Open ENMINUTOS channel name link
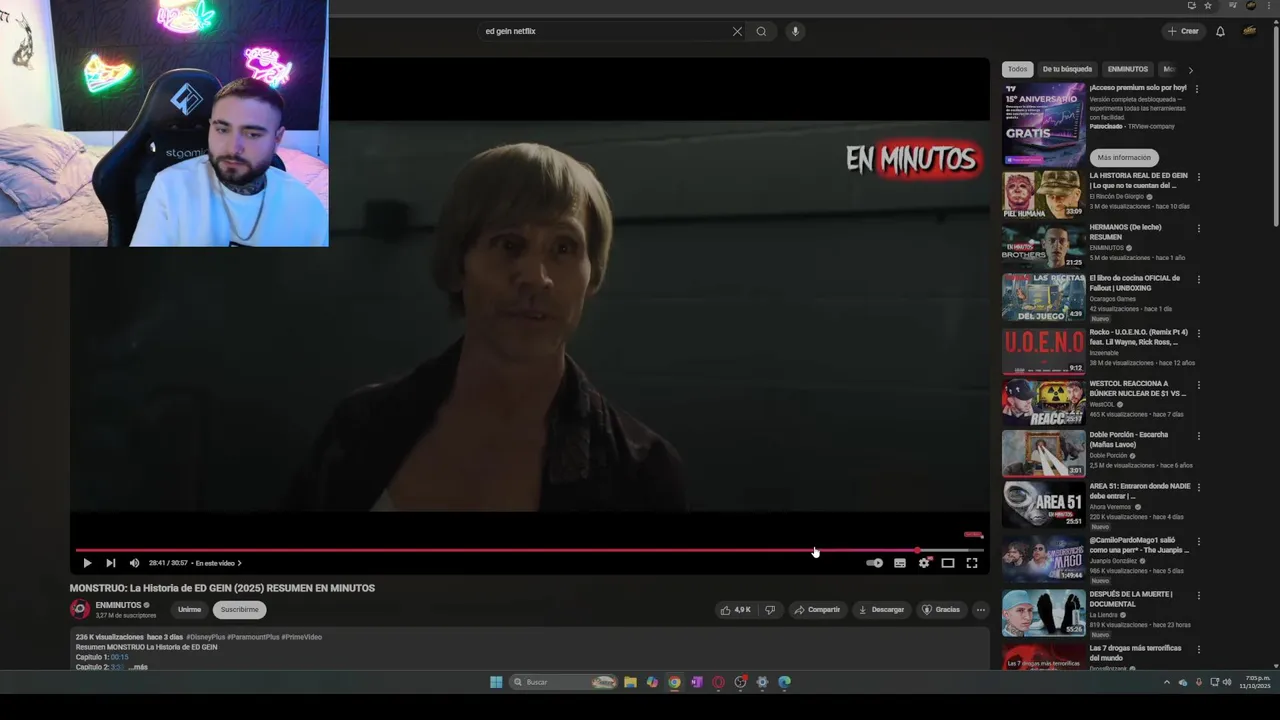The width and height of the screenshot is (1280, 720). pyautogui.click(x=118, y=605)
